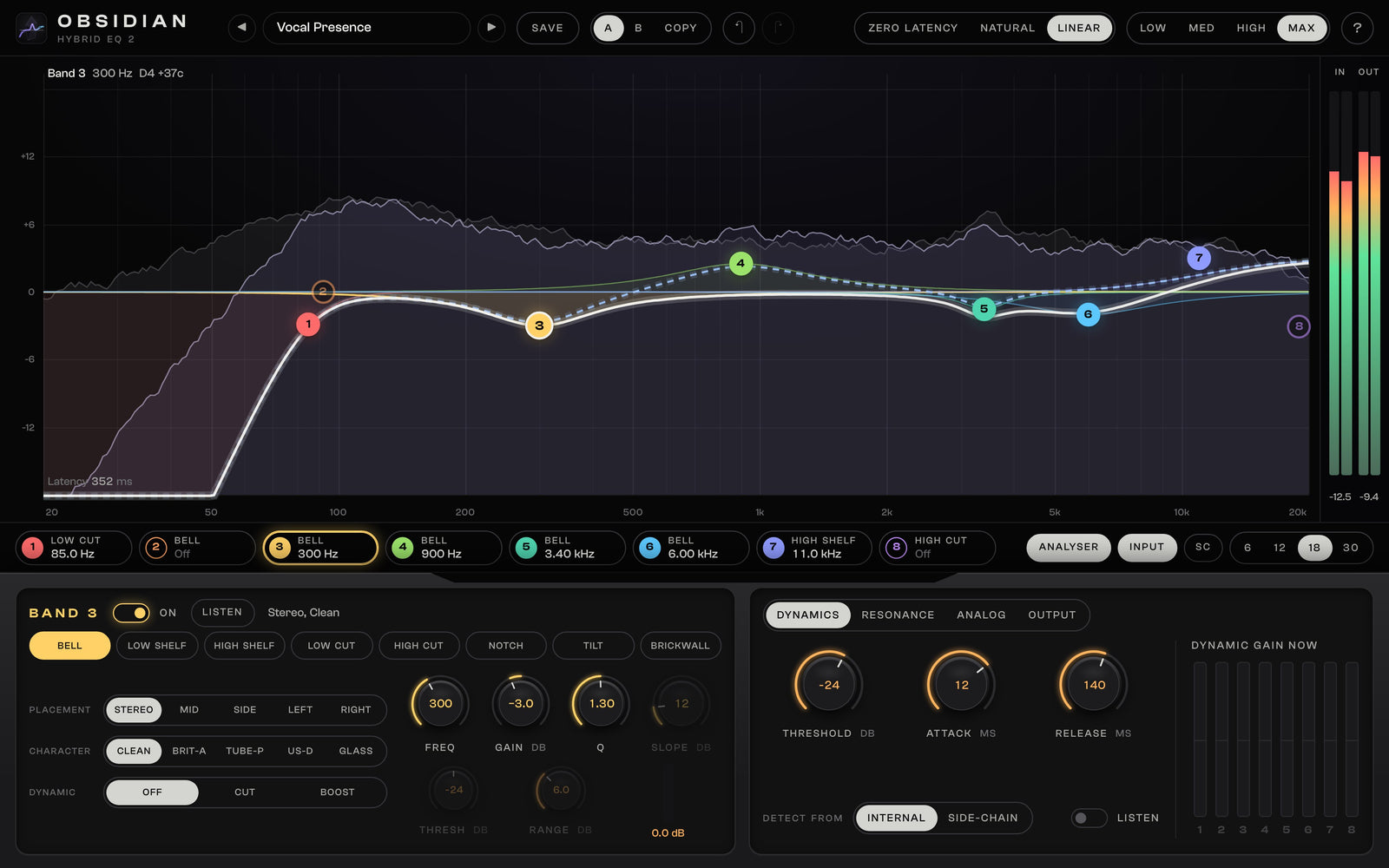Click the redo arrow icon

(778, 28)
